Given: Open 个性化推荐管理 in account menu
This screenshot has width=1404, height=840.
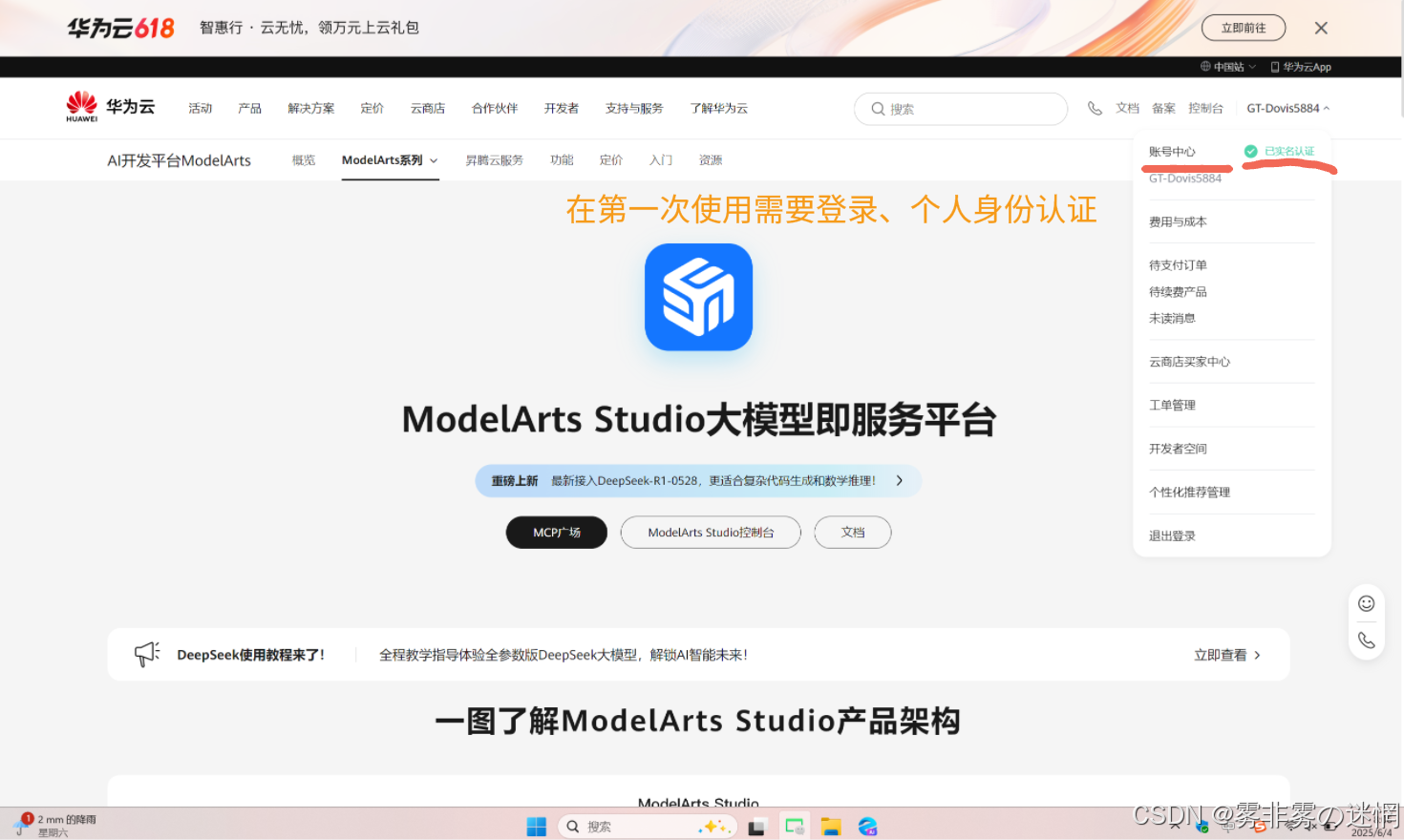Looking at the screenshot, I should pyautogui.click(x=1189, y=493).
